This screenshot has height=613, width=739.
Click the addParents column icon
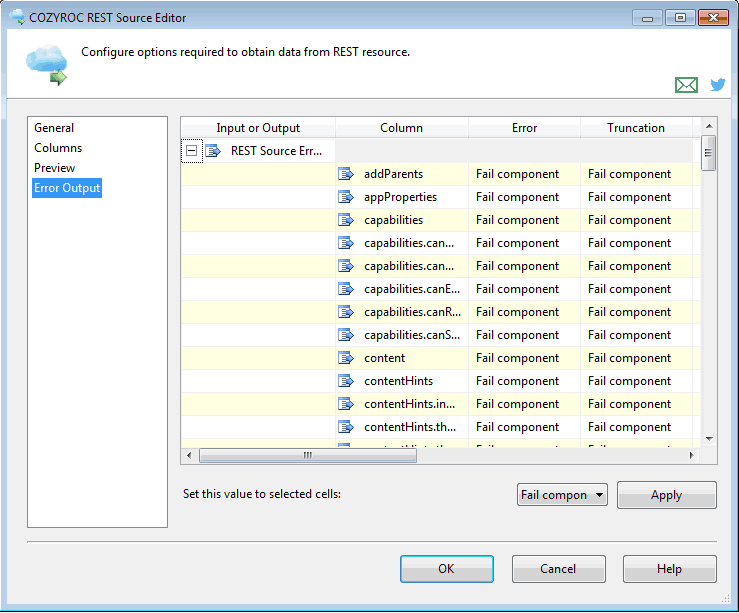346,174
